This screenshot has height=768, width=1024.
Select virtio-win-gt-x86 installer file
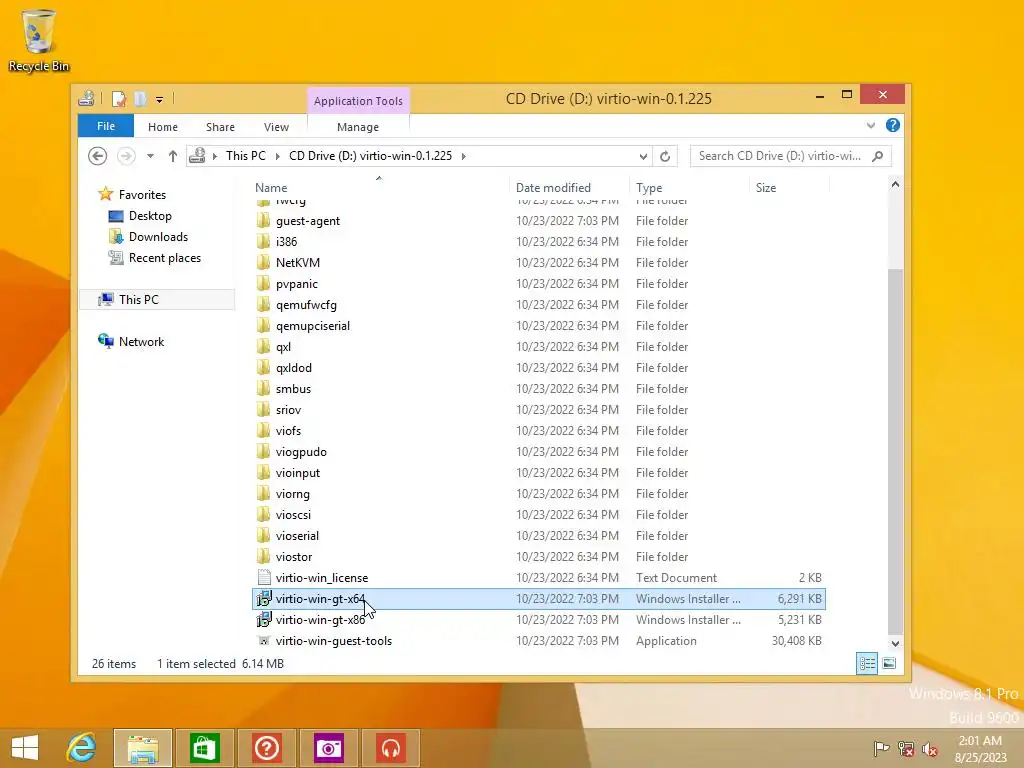[x=320, y=620]
